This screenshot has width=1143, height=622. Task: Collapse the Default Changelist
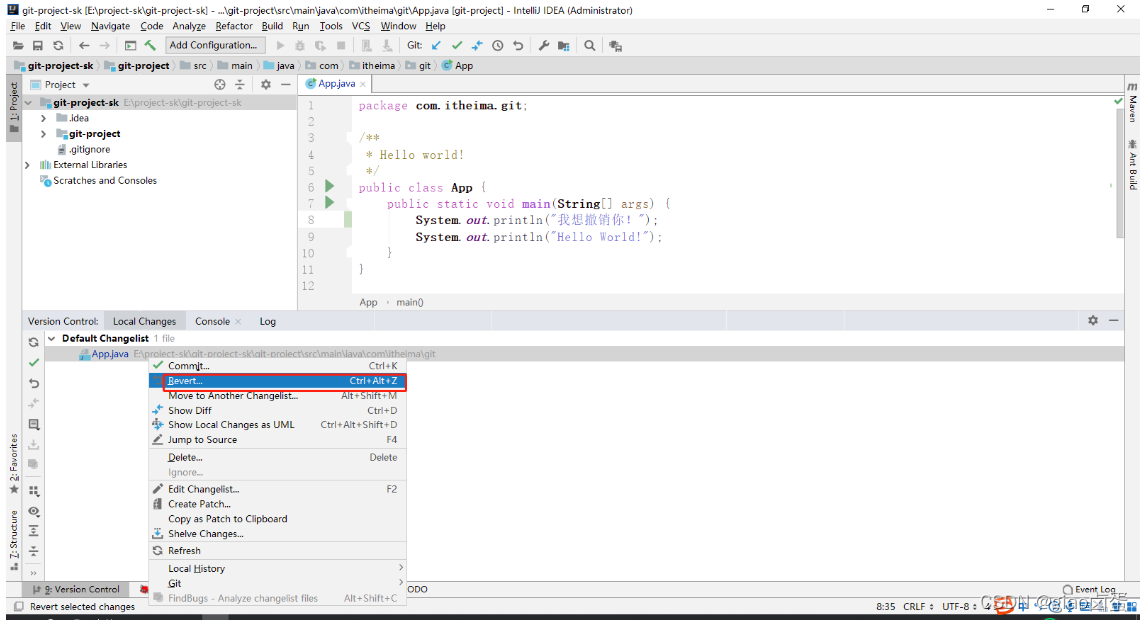52,338
